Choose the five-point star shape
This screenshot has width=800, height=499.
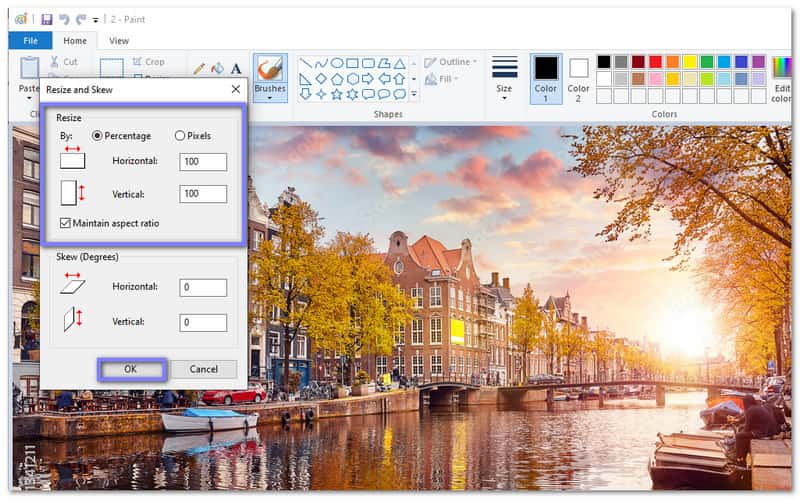(336, 94)
